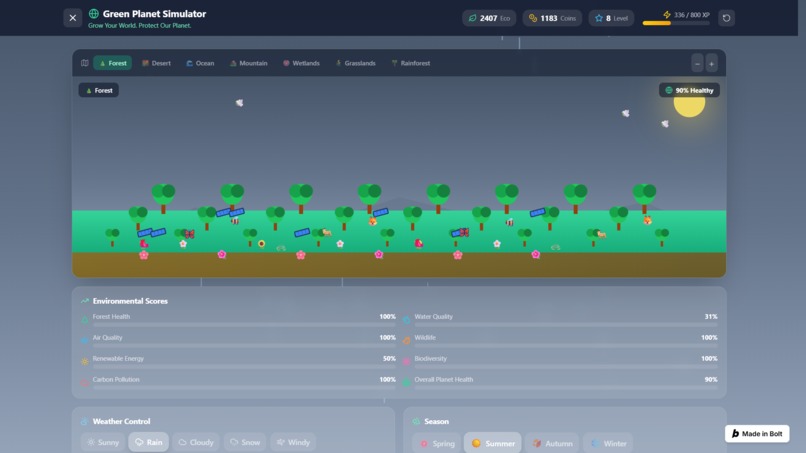Zoom out with the minus button

pos(697,64)
